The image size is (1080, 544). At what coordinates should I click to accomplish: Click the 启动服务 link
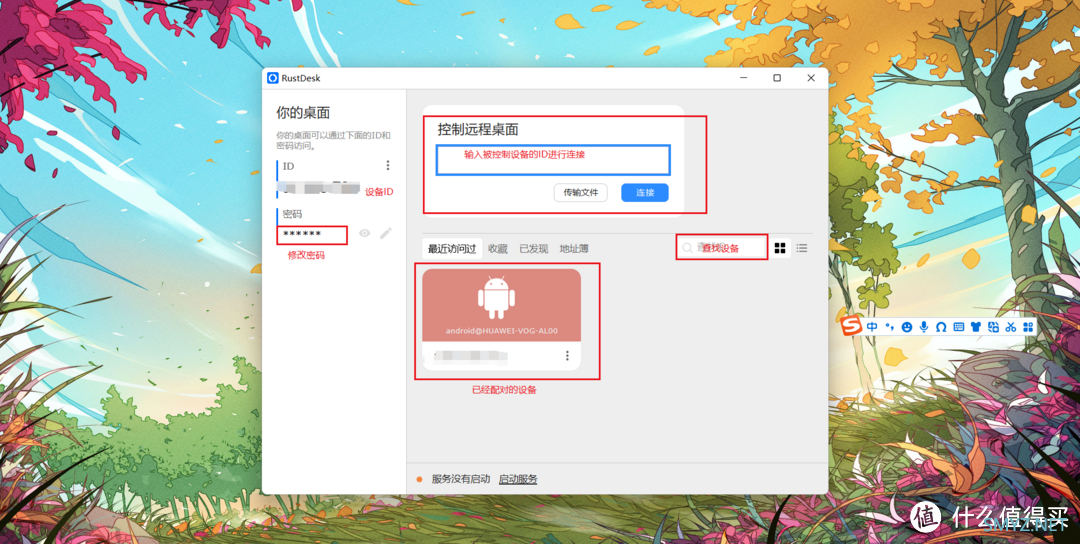pos(518,479)
